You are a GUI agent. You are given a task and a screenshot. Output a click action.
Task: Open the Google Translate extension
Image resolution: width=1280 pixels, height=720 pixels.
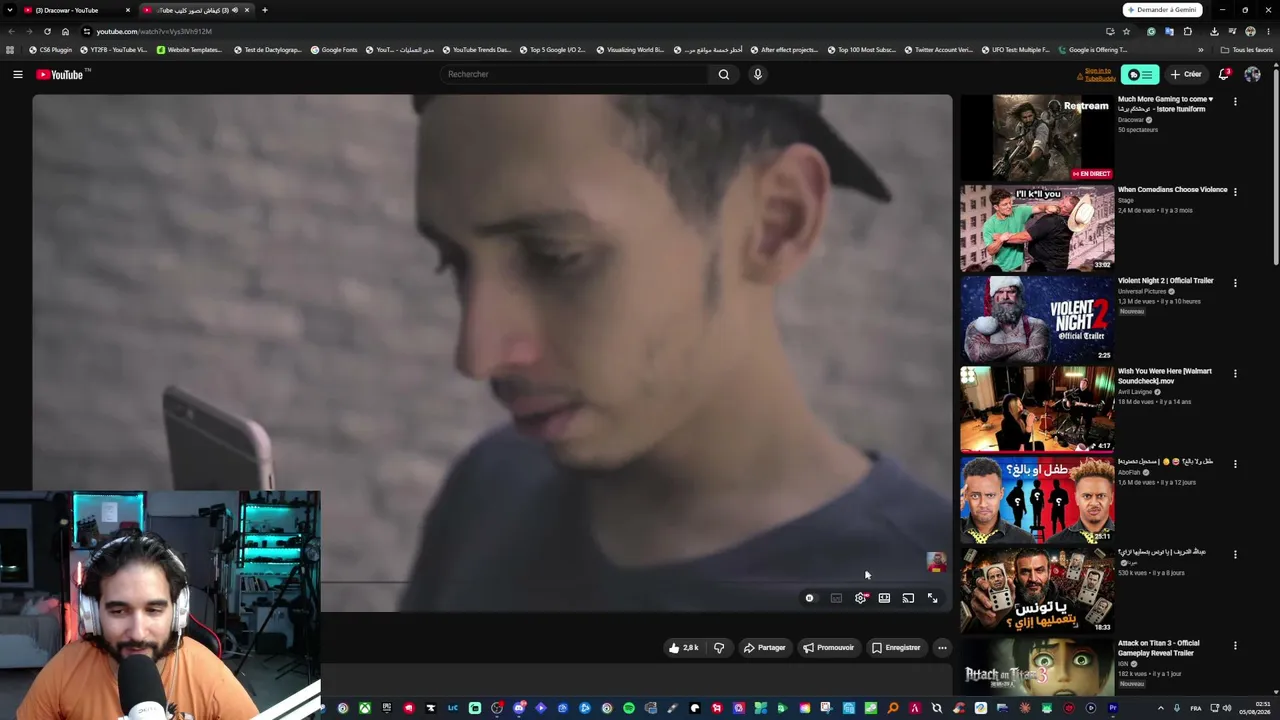1169,31
